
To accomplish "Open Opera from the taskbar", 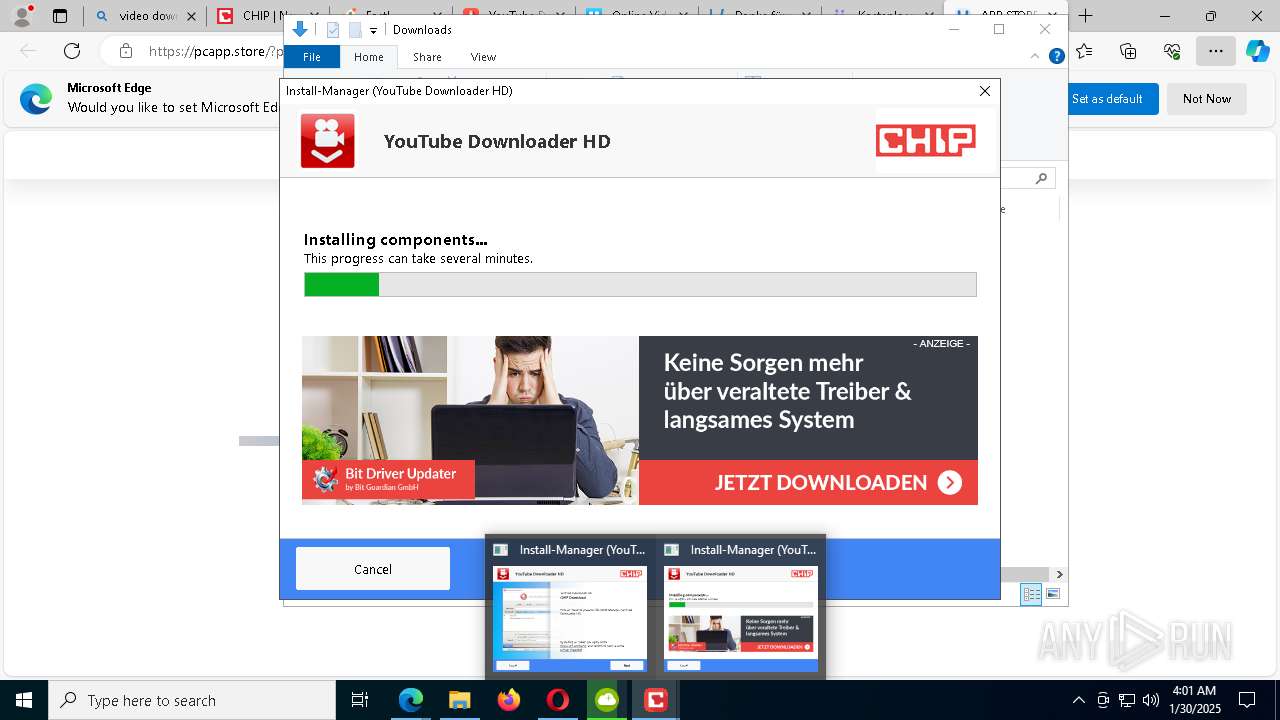I will 557,700.
